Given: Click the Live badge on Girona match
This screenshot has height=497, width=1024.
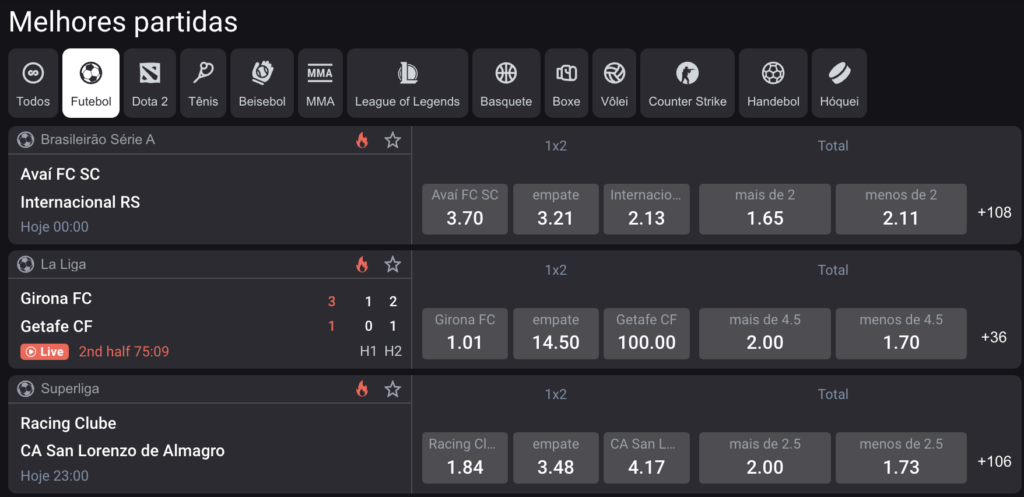Looking at the screenshot, I should (44, 352).
